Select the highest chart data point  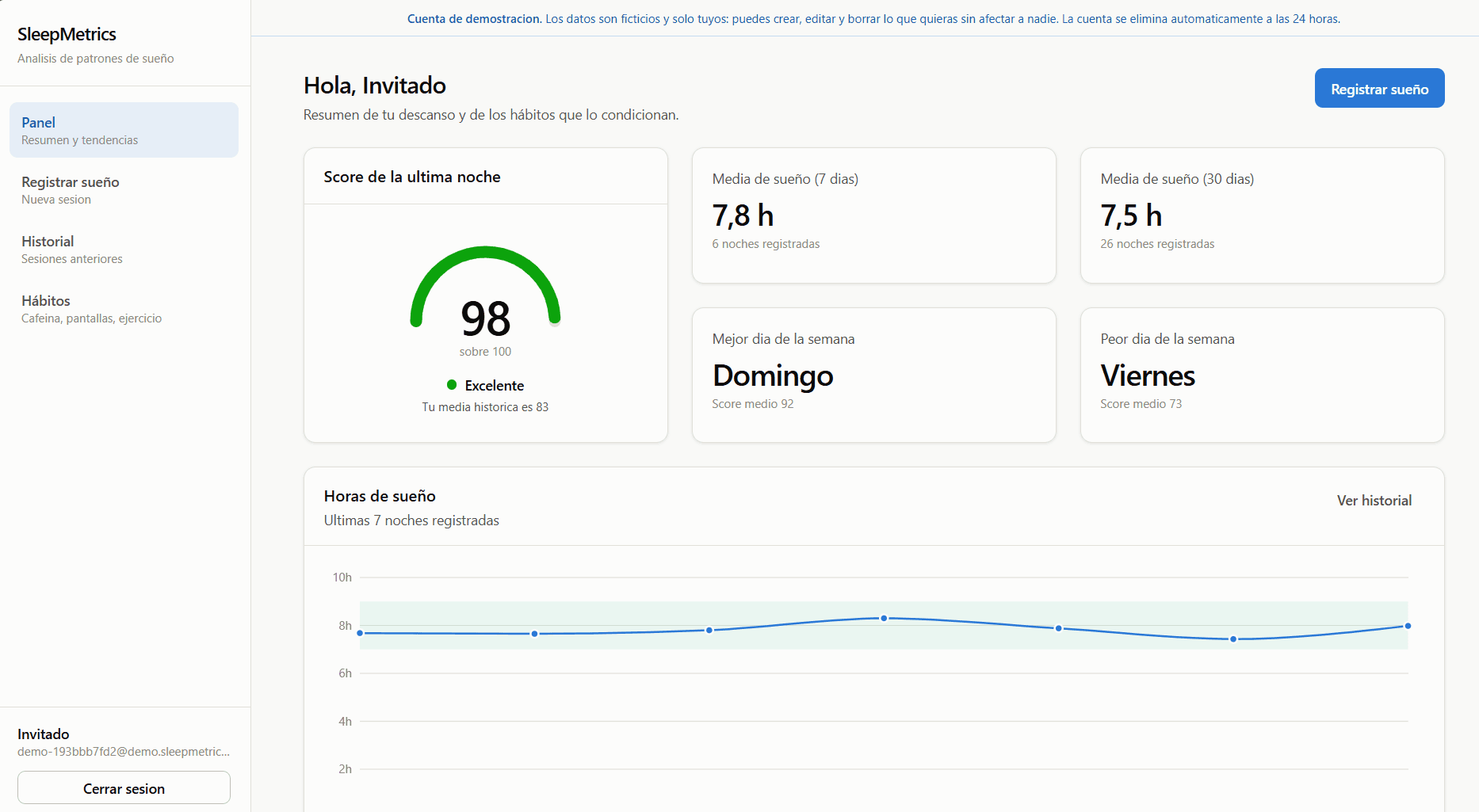coord(884,618)
